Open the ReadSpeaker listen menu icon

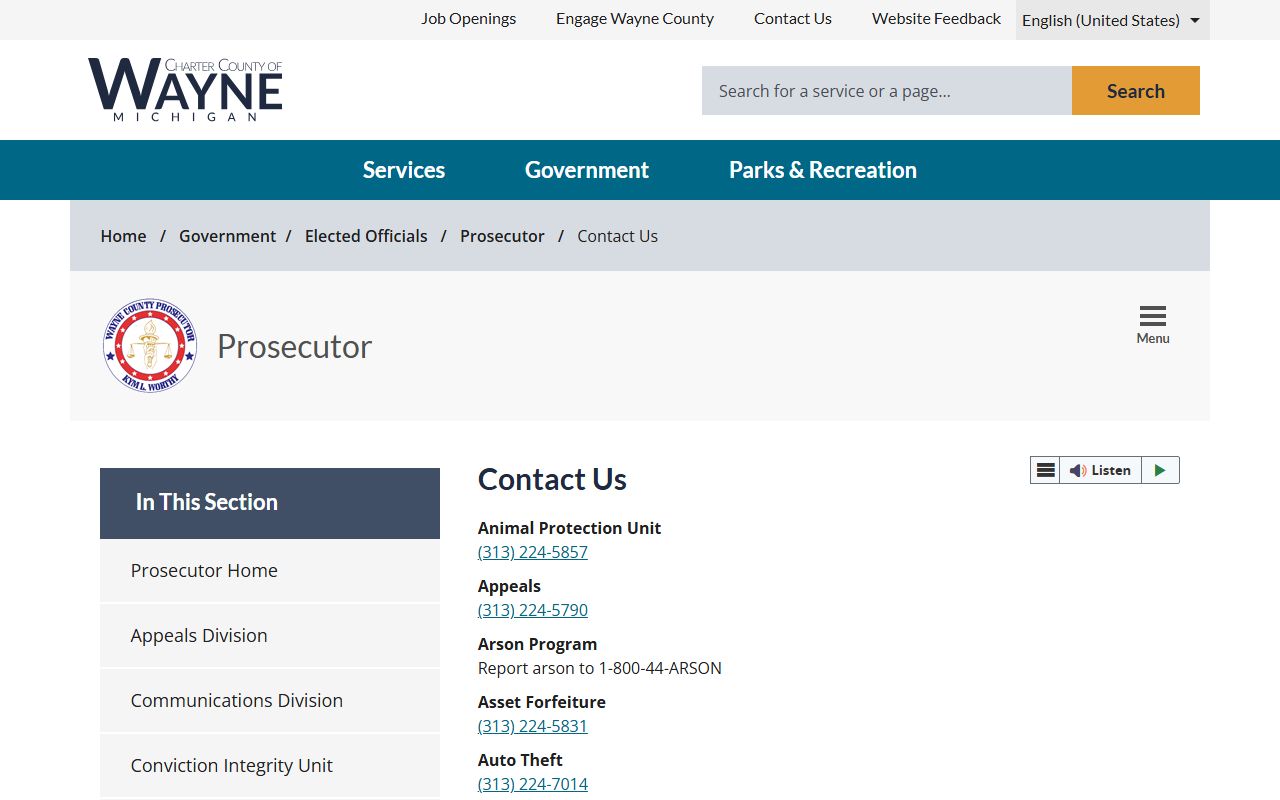(x=1045, y=470)
